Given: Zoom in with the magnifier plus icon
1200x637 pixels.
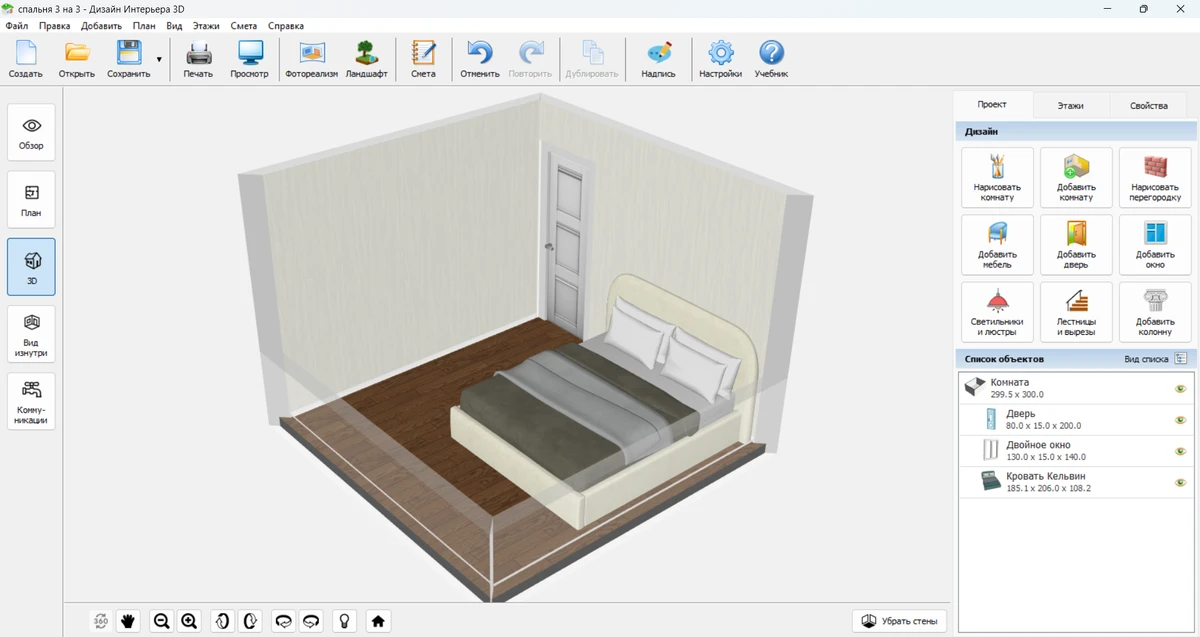Looking at the screenshot, I should pyautogui.click(x=189, y=621).
